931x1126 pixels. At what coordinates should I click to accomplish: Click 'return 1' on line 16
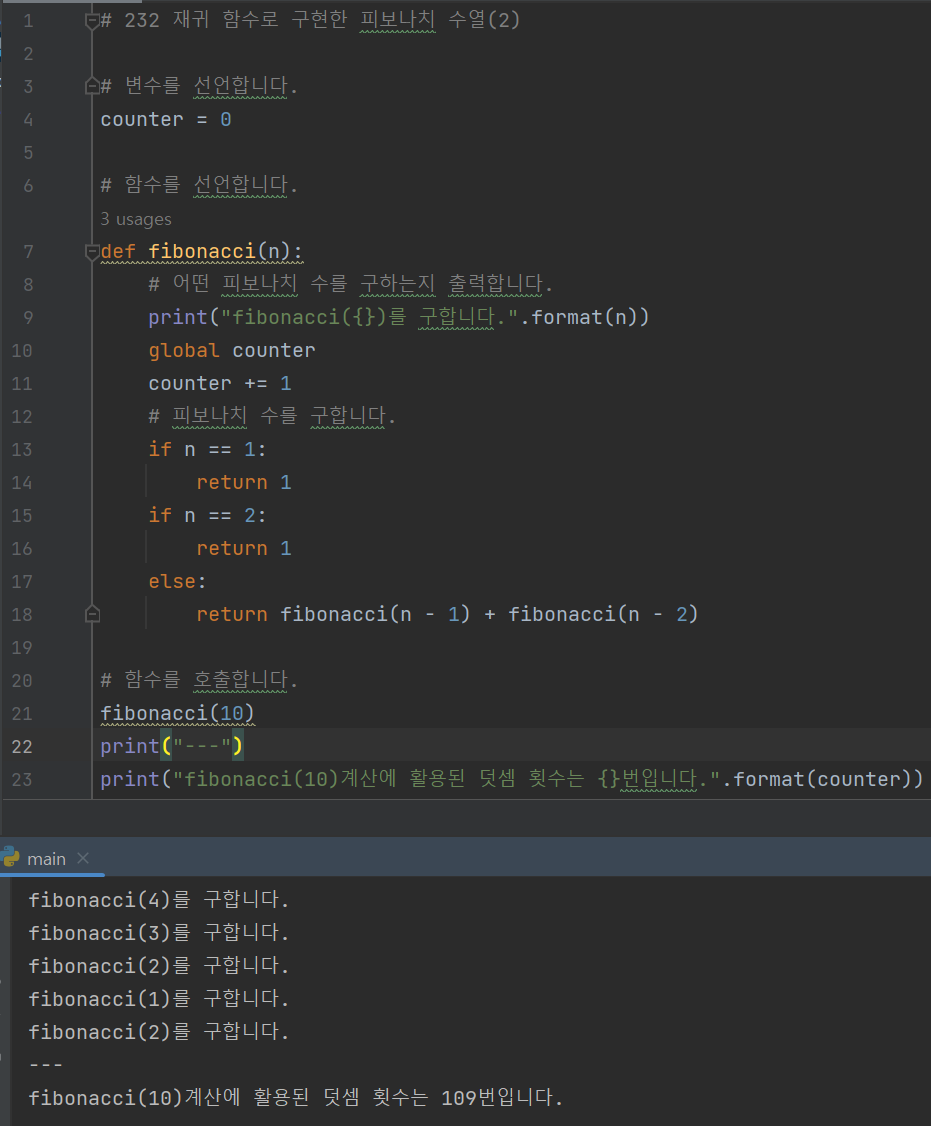click(244, 549)
